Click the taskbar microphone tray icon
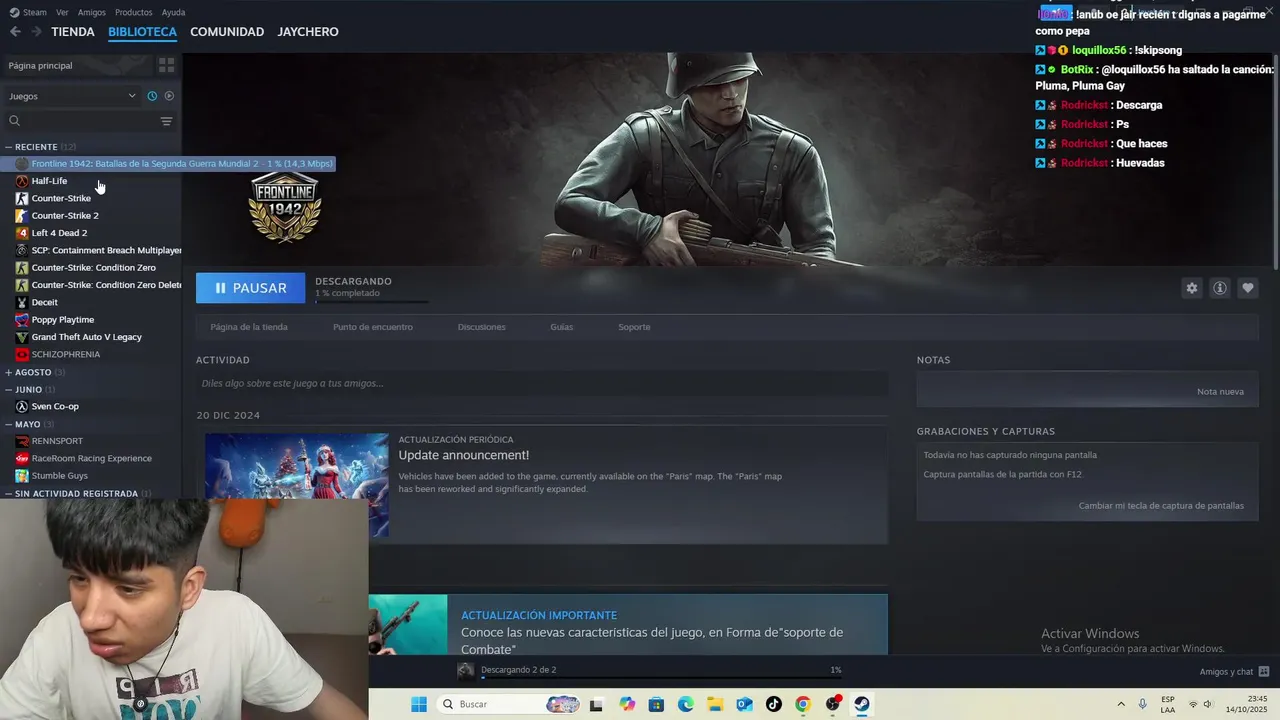Image resolution: width=1280 pixels, height=720 pixels. pos(1143,704)
